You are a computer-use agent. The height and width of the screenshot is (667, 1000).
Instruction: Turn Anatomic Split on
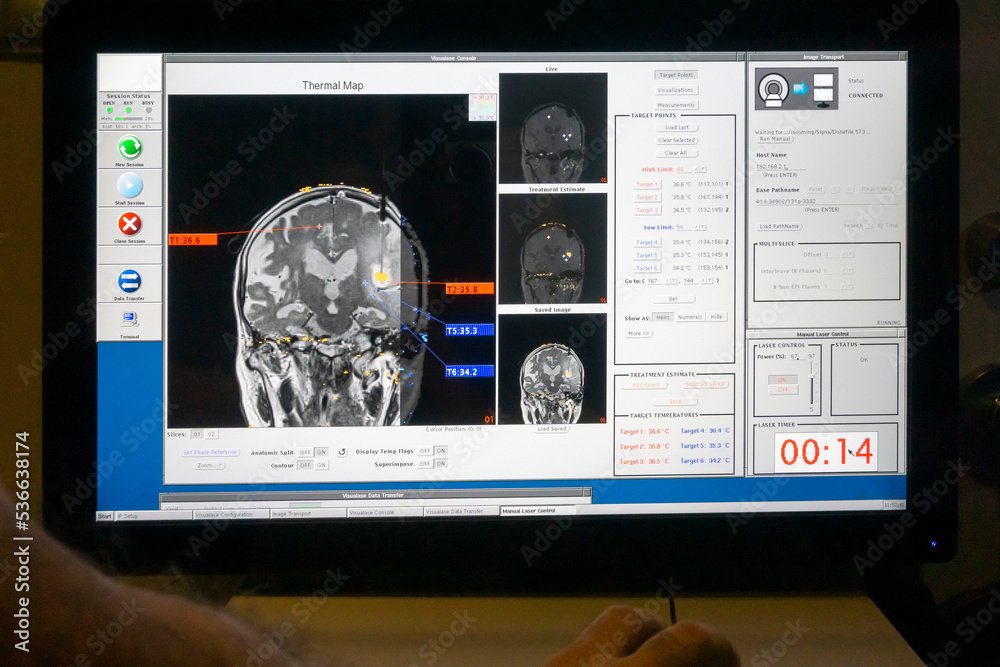click(321, 452)
